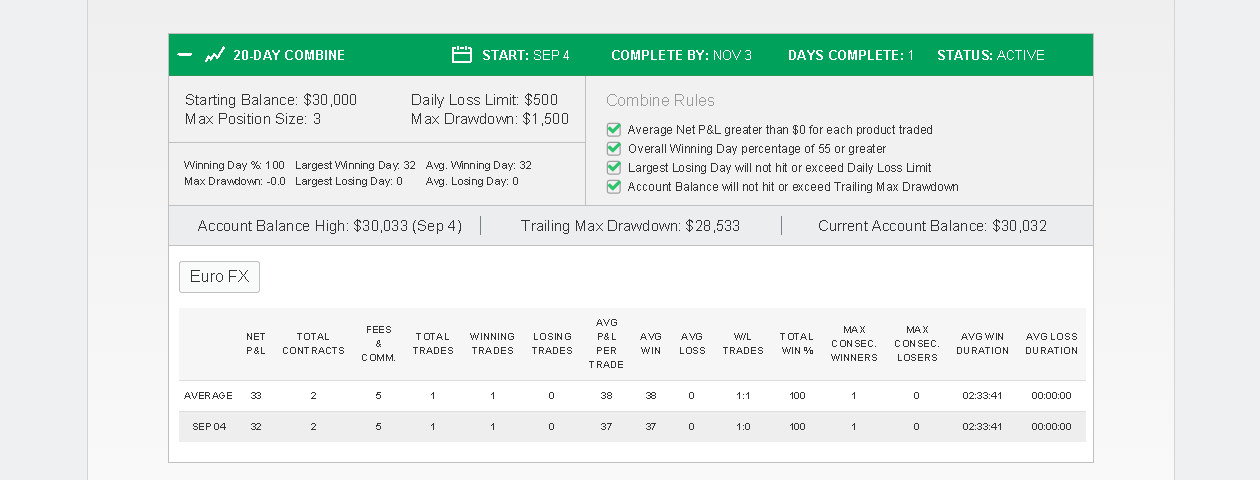Click the NET P&L column header
The image size is (1260, 480).
click(256, 344)
